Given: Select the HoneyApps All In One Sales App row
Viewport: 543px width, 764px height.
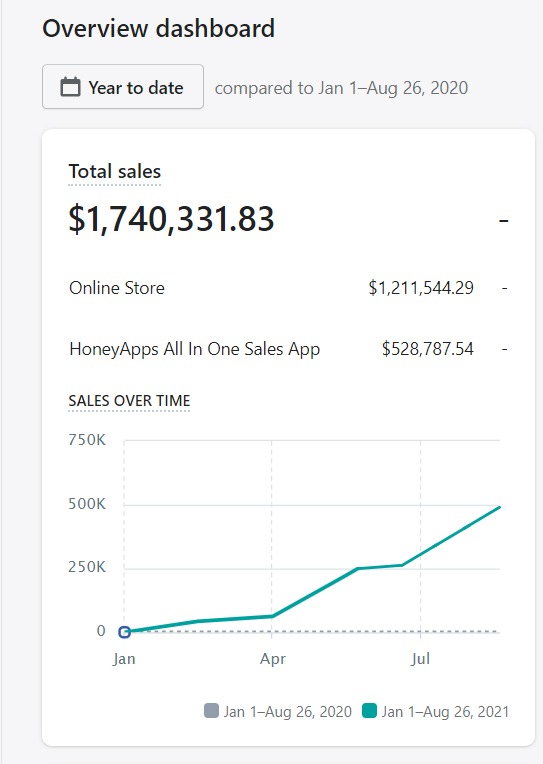Looking at the screenshot, I should 289,349.
